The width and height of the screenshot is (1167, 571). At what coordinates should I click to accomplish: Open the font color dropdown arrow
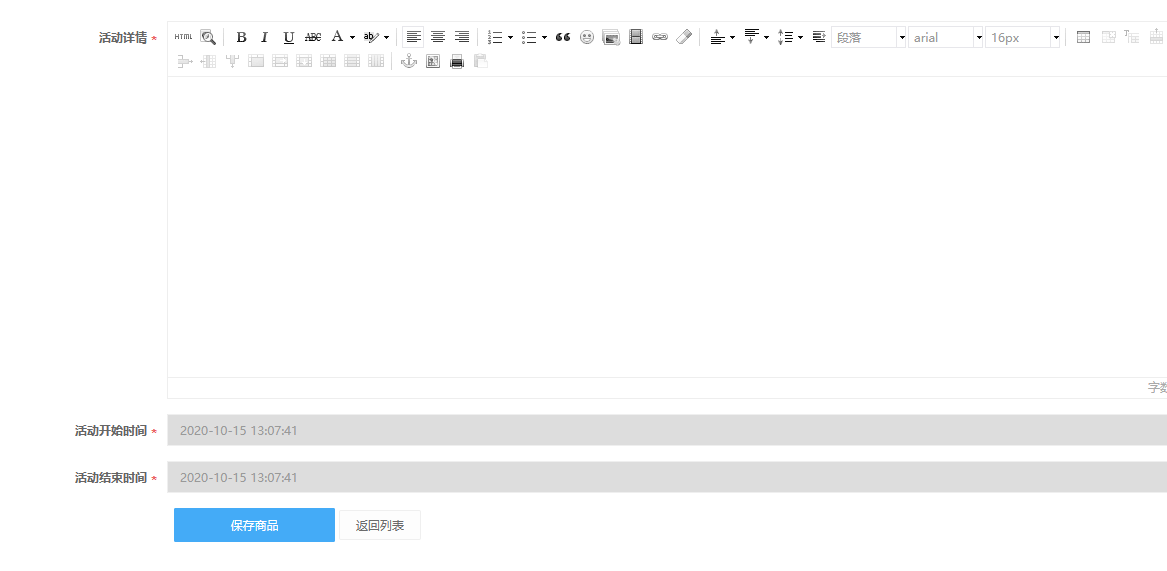pos(353,37)
